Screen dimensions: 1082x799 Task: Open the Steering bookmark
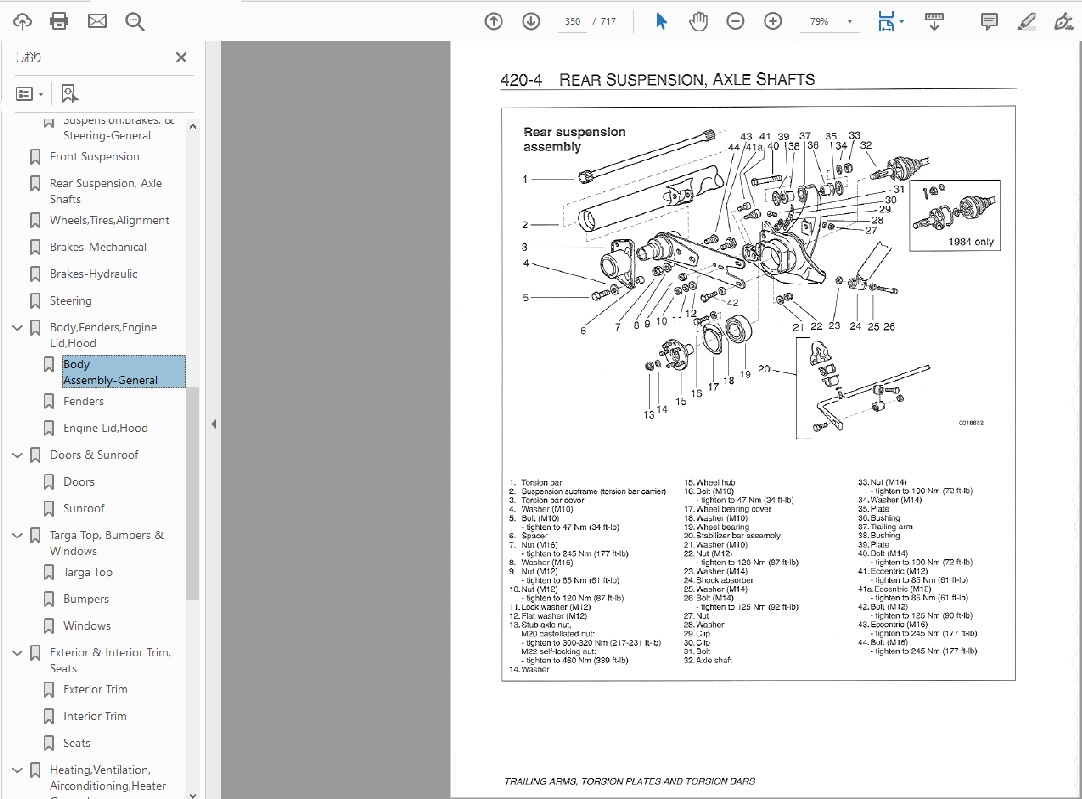[x=70, y=301]
